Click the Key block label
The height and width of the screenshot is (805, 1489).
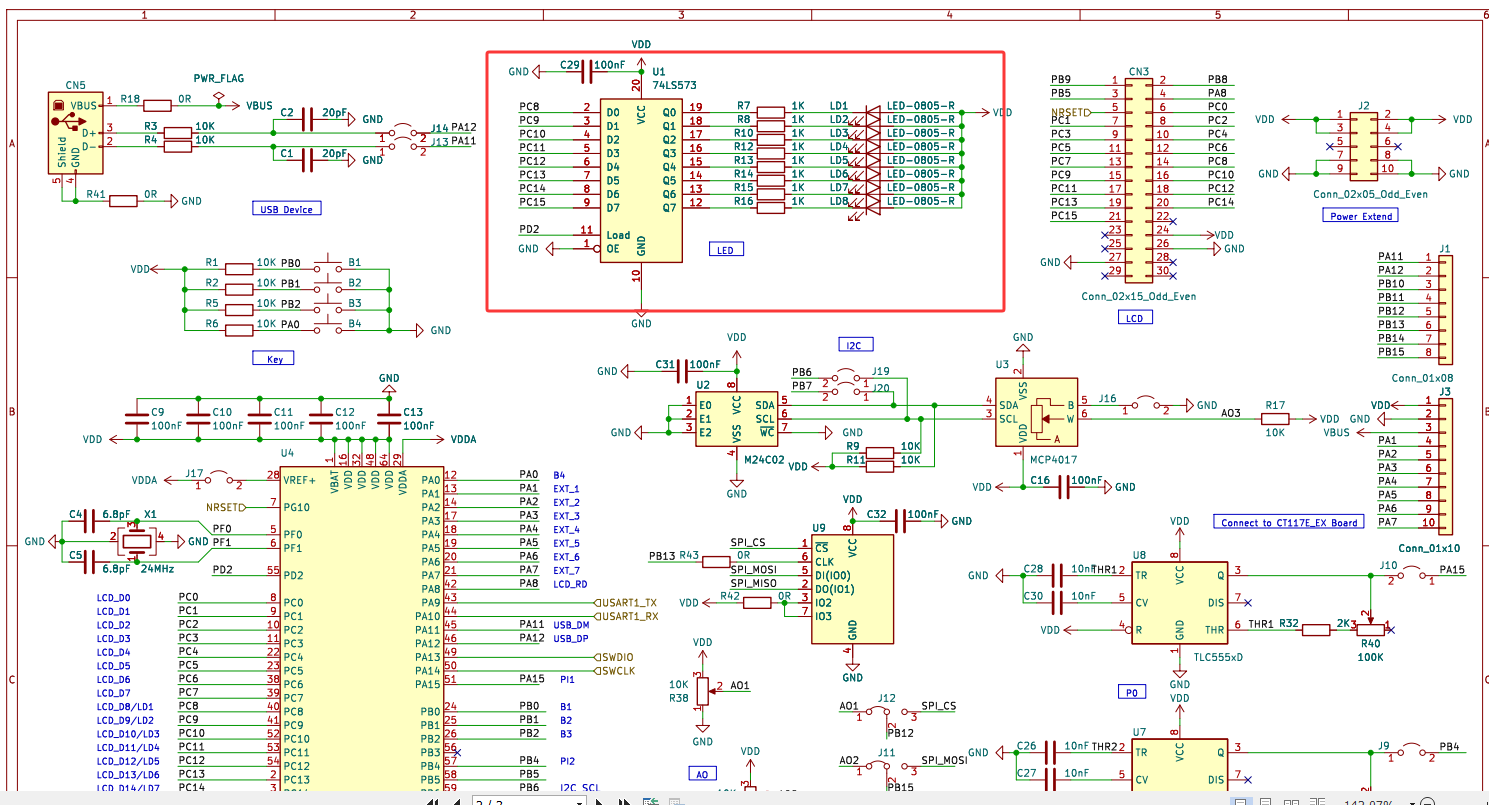click(x=273, y=358)
